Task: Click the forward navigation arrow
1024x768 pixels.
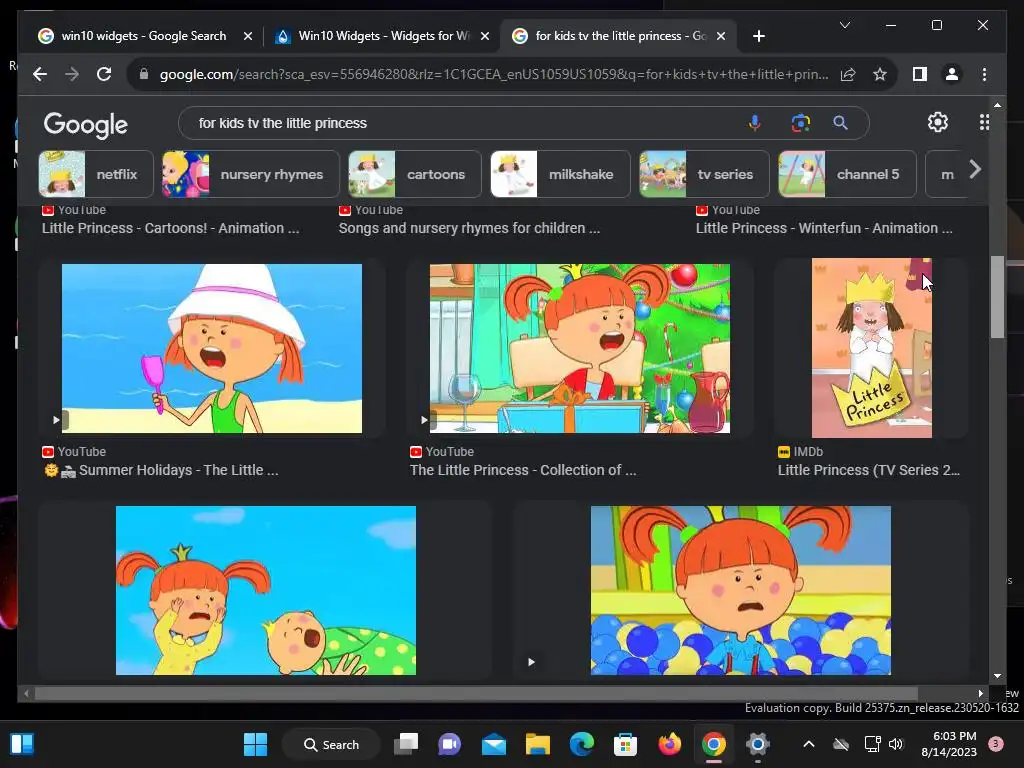Action: tap(72, 74)
